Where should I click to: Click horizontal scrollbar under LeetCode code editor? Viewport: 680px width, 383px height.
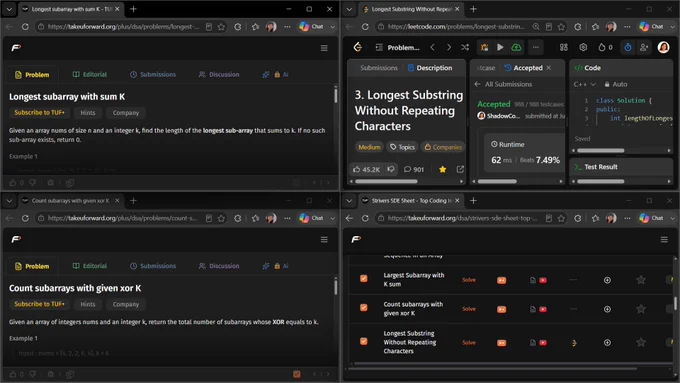601,151
